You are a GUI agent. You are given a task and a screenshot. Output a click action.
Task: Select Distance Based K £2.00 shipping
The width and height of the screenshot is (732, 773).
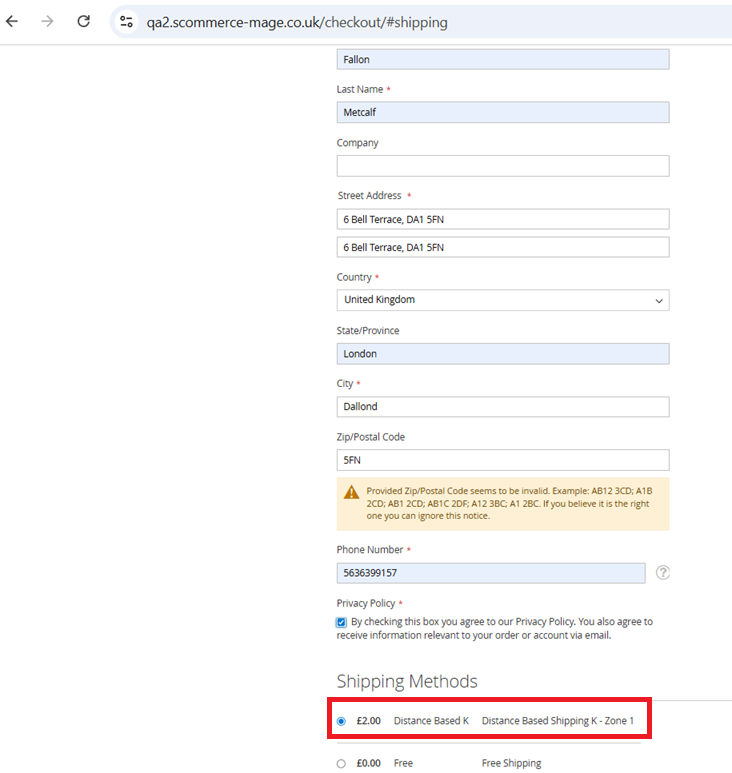pos(342,721)
